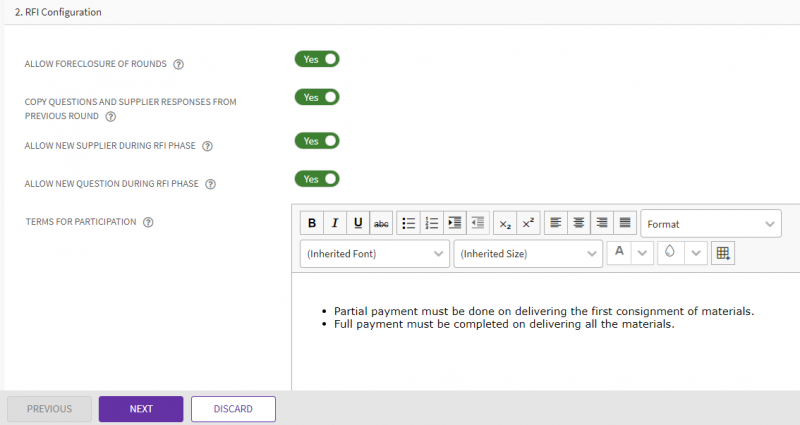
Task: Apply strikethrough to text
Action: click(381, 223)
